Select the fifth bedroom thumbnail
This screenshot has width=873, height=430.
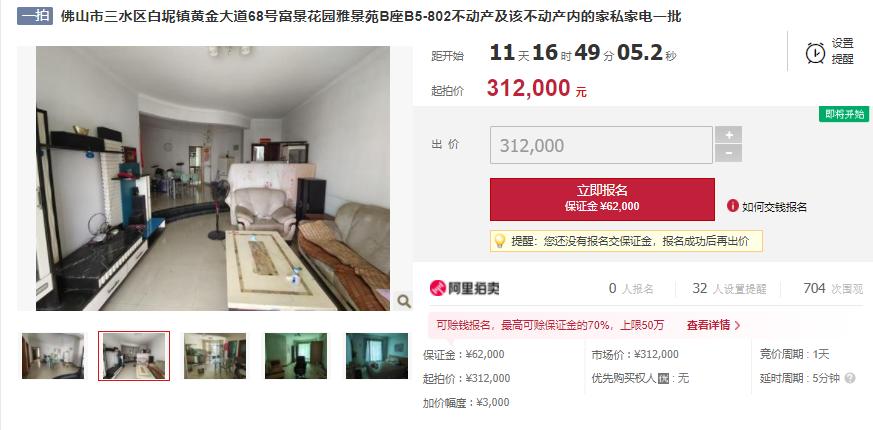[x=377, y=356]
